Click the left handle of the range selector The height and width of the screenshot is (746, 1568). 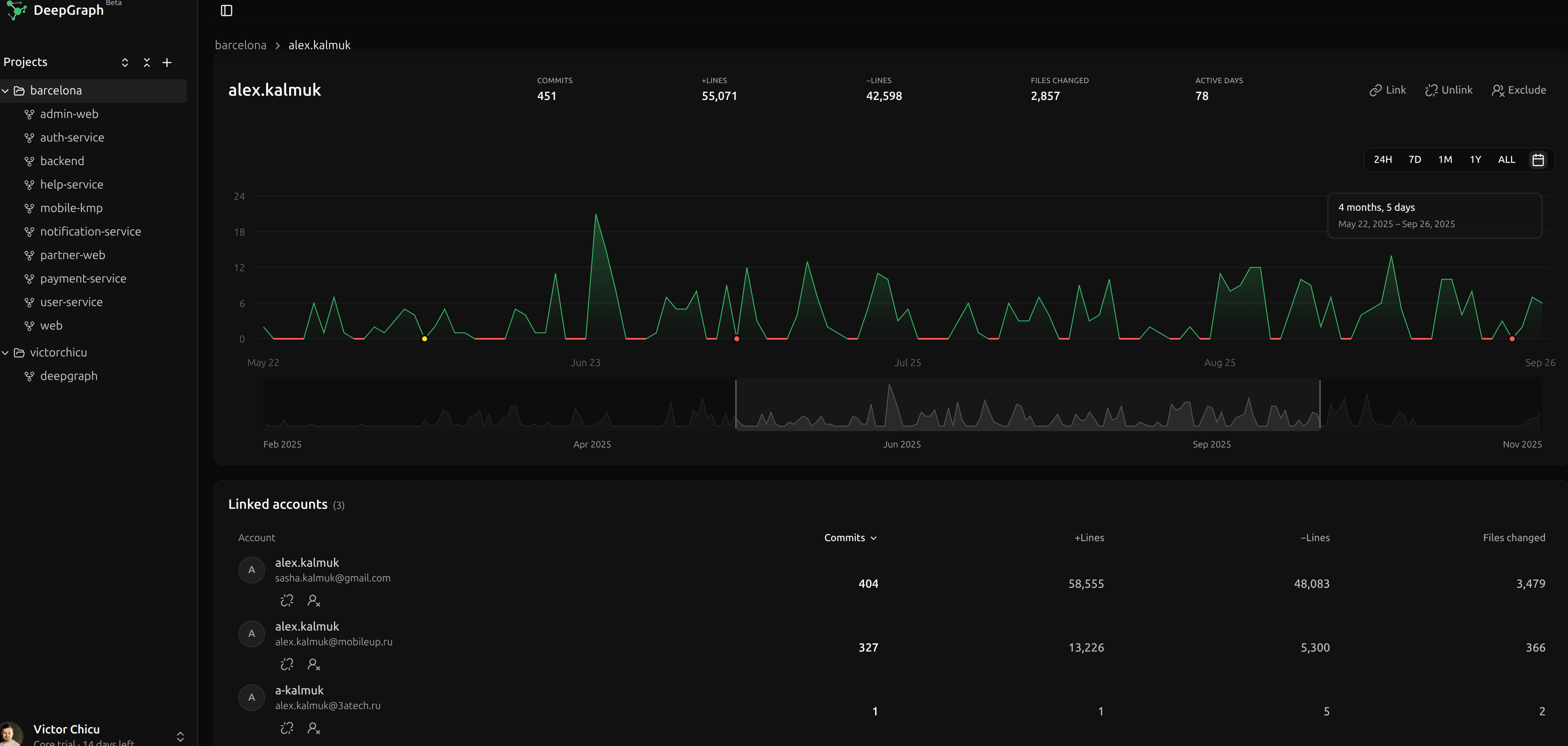coord(736,404)
